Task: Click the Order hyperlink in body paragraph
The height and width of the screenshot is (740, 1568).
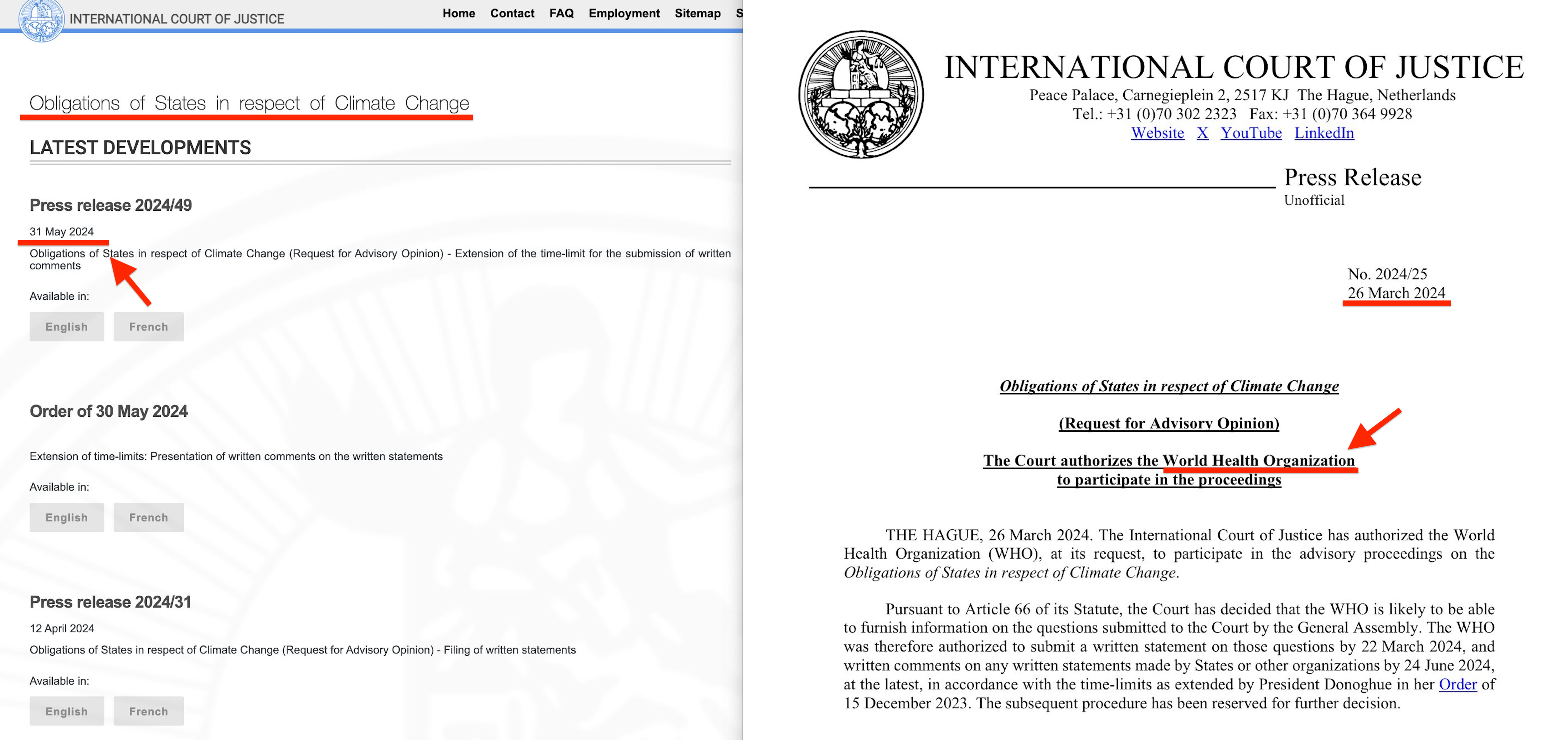Action: [1457, 684]
